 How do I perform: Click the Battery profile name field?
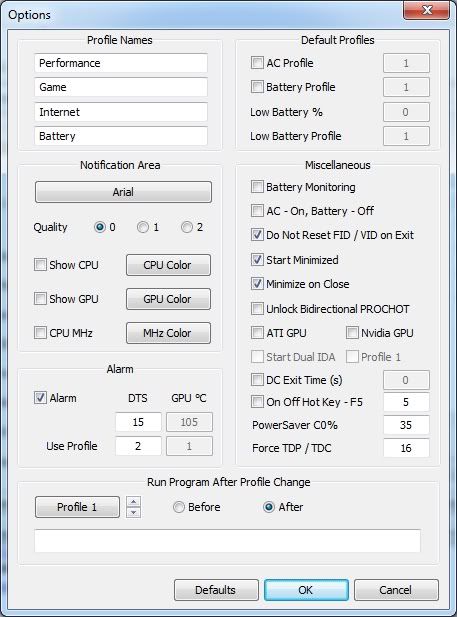[121, 136]
